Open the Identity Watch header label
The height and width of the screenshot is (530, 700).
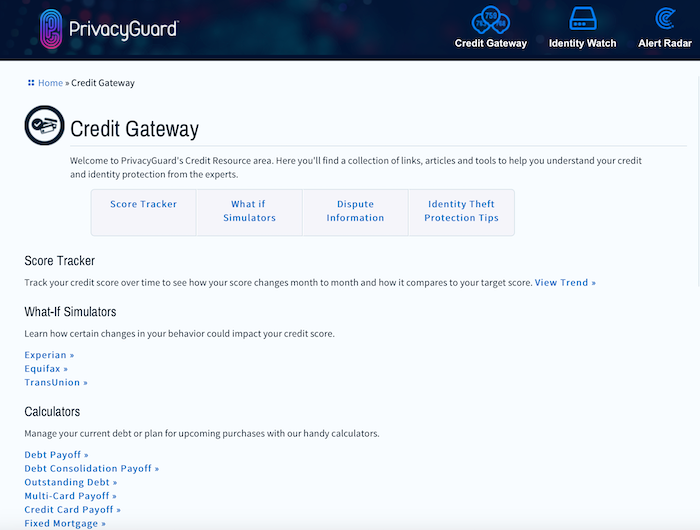click(583, 43)
